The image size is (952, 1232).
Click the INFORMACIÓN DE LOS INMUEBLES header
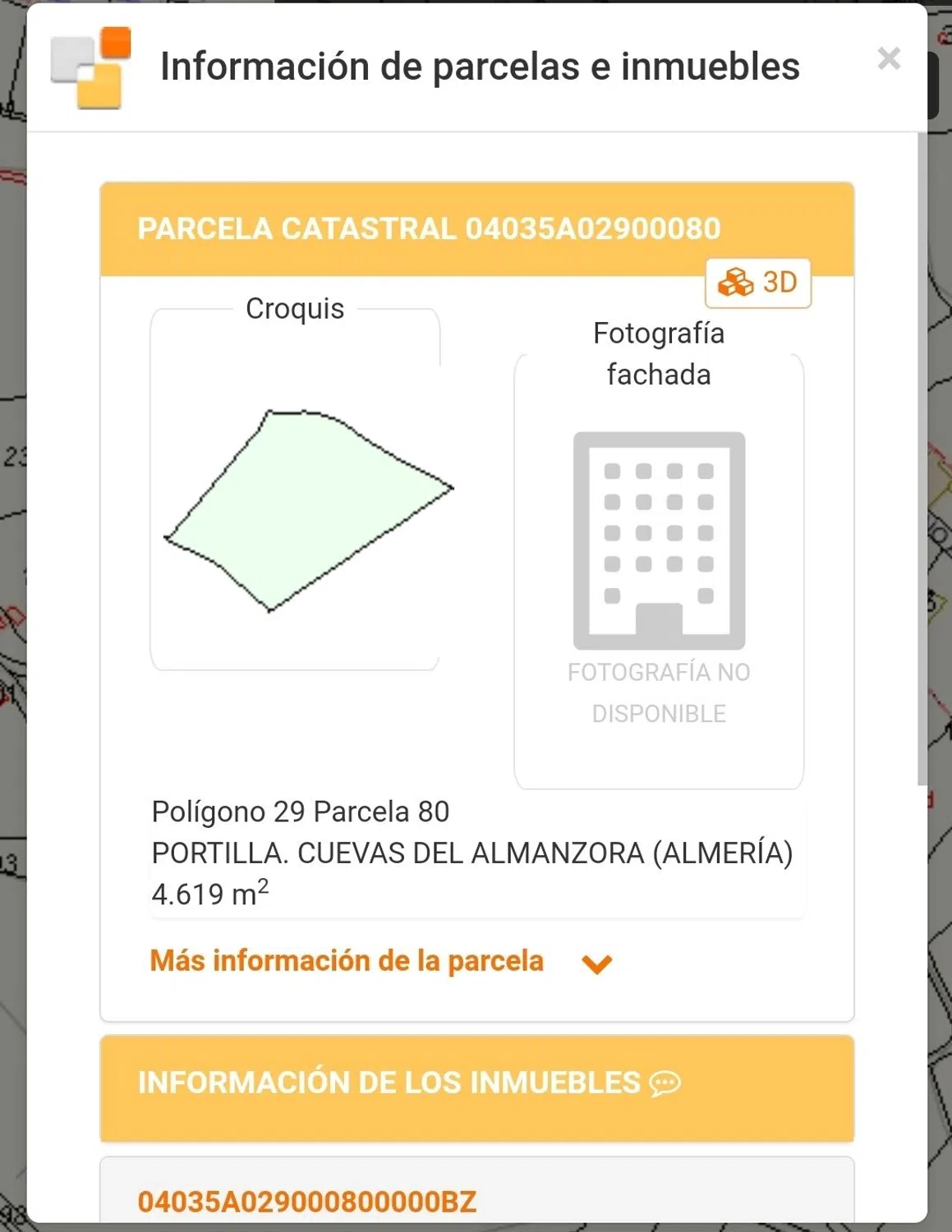tap(389, 1083)
